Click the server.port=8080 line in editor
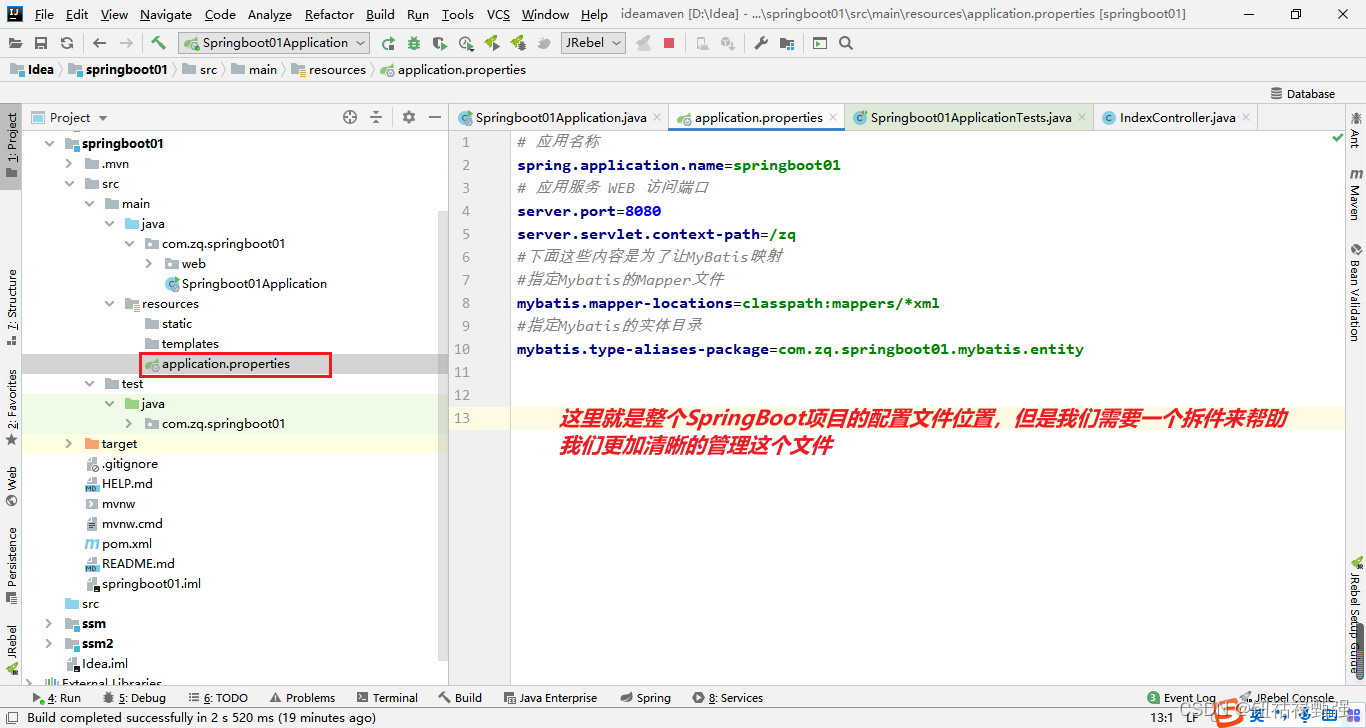The image size is (1366, 728). 589,211
